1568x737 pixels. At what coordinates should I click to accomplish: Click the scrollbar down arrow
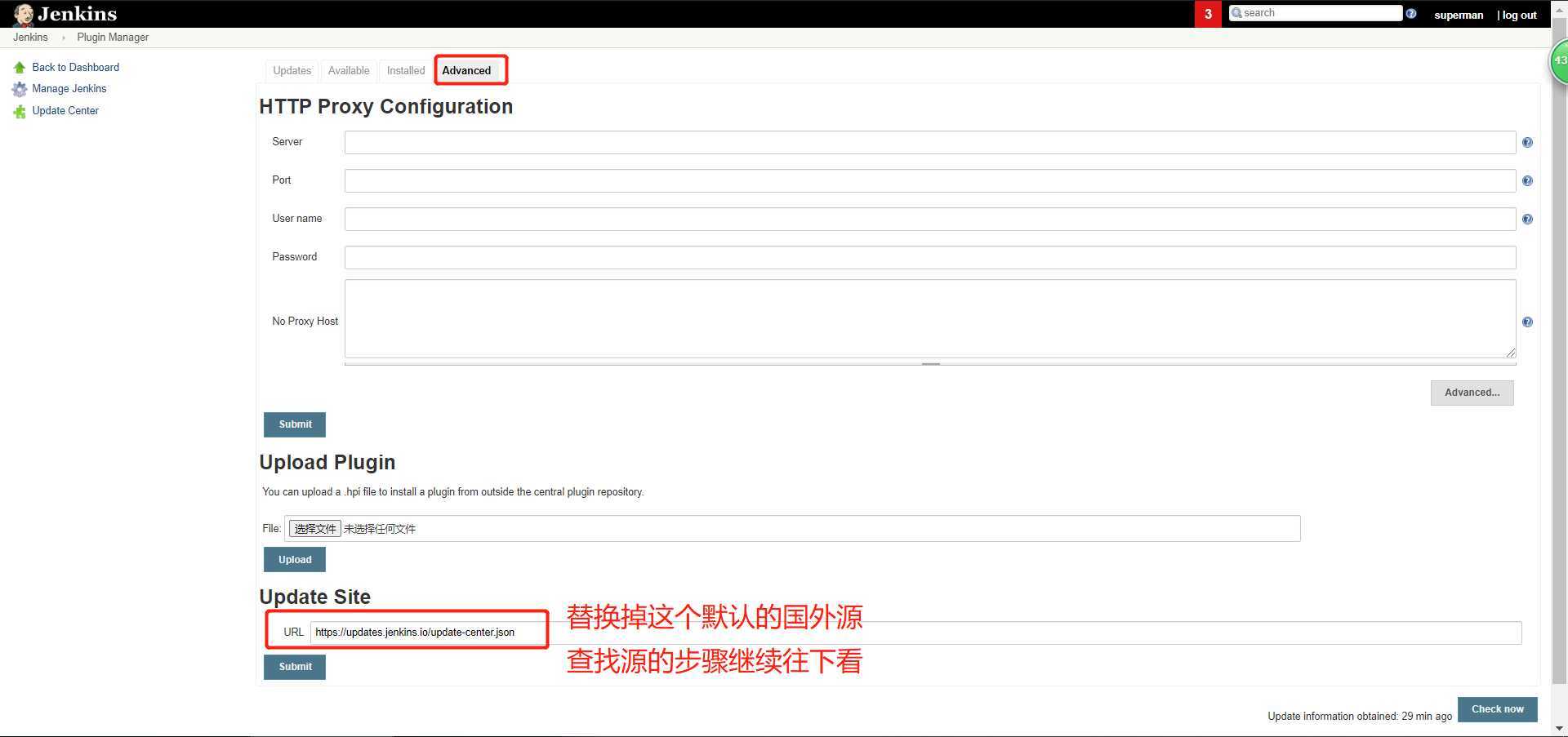coord(1559,728)
